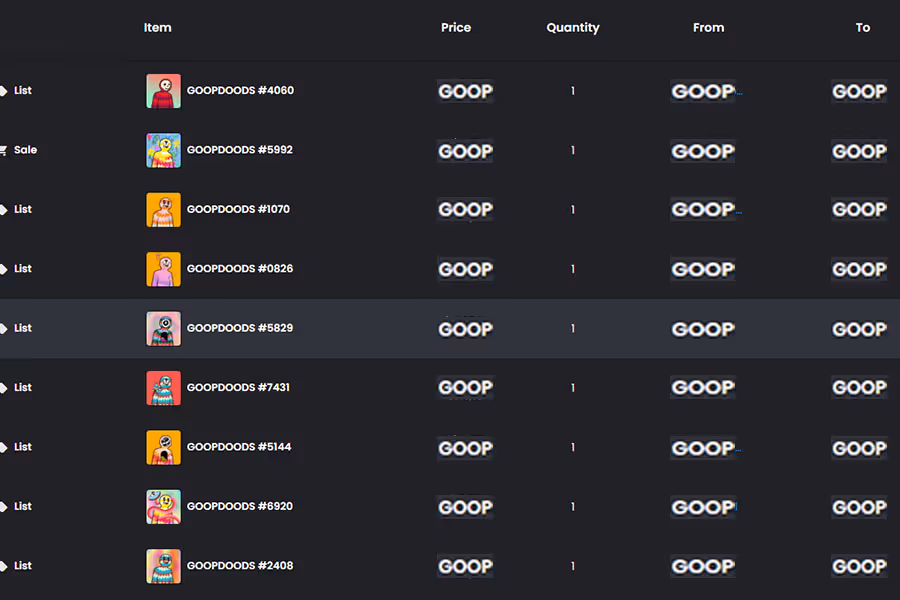Screen dimensions: 900x600
Task: Open the GOOPDOODS #5144 item link
Action: [239, 447]
